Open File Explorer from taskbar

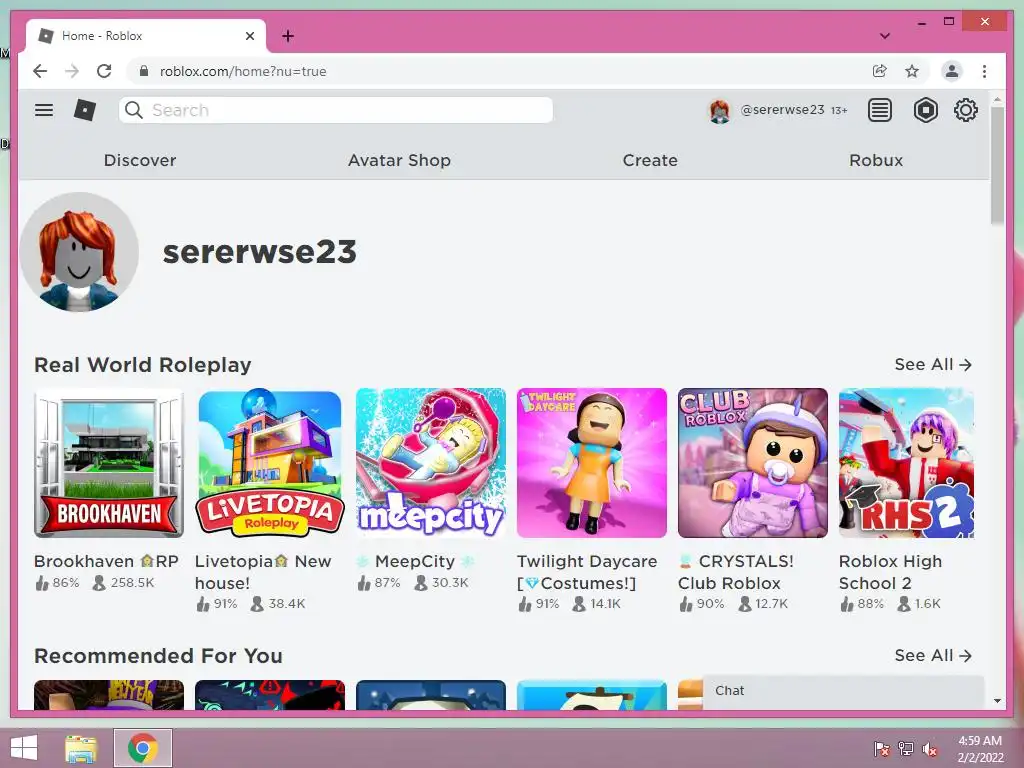click(81, 748)
